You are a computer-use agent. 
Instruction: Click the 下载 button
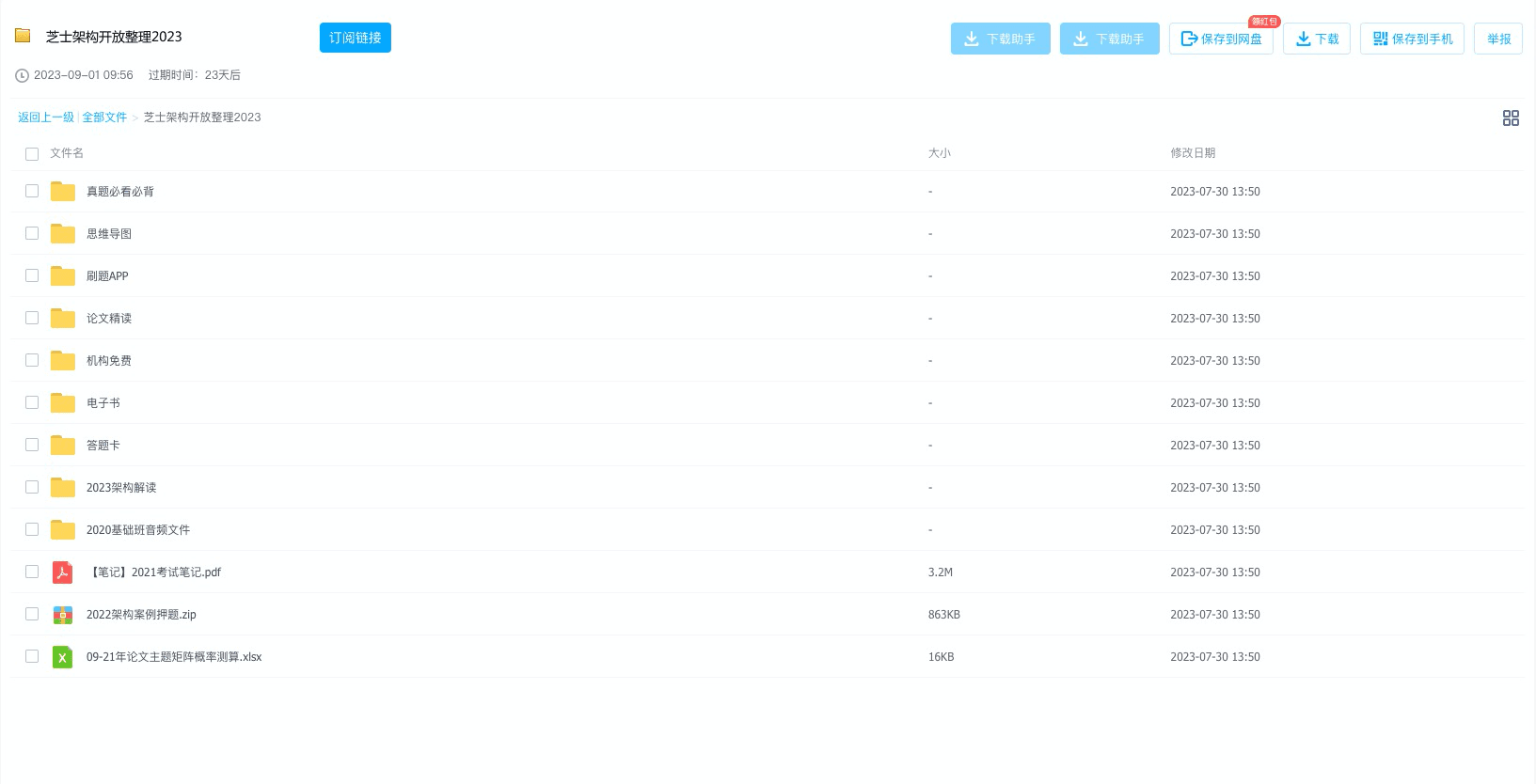click(1317, 39)
